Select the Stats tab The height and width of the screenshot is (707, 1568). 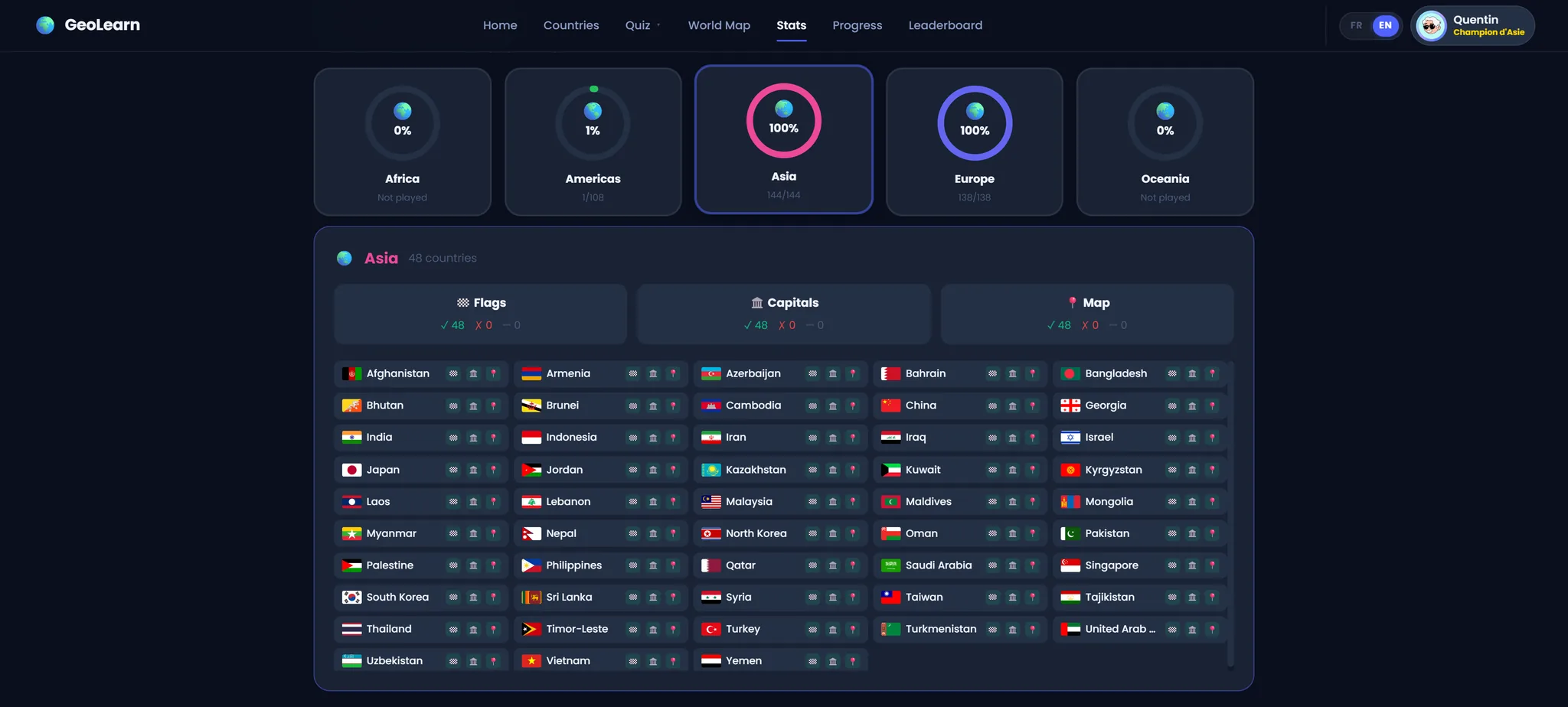791,25
